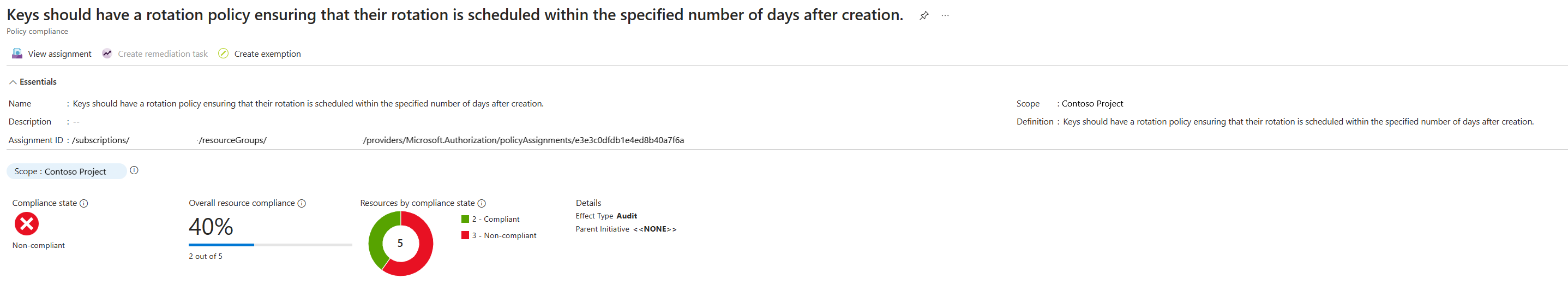Screen dimensions: 1568x284
Task: Click the info icon beside Scope filter
Action: [135, 170]
